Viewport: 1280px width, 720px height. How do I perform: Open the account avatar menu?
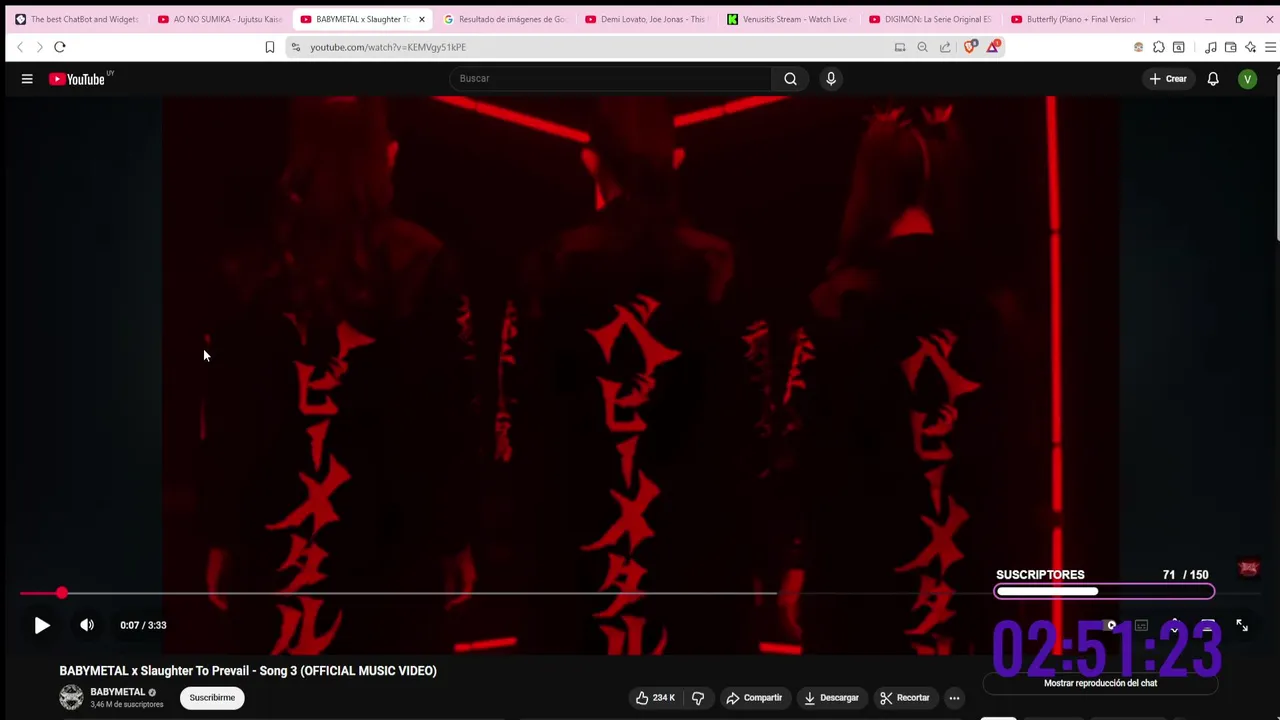tap(1247, 79)
